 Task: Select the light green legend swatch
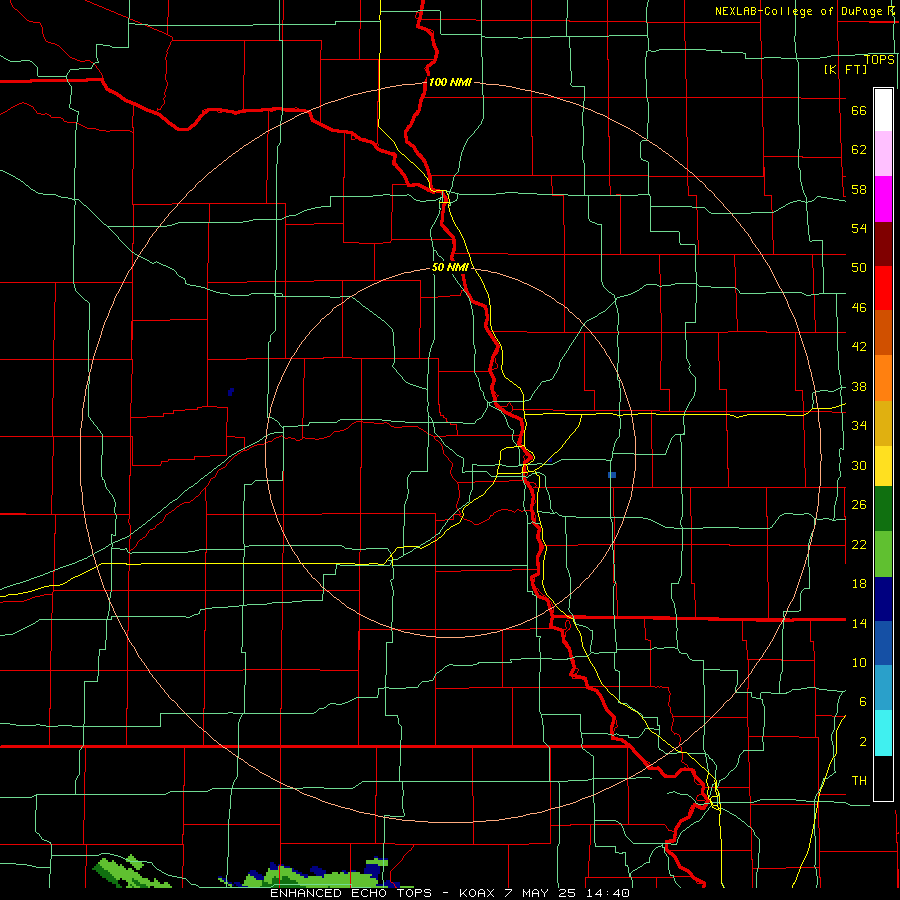(x=883, y=554)
